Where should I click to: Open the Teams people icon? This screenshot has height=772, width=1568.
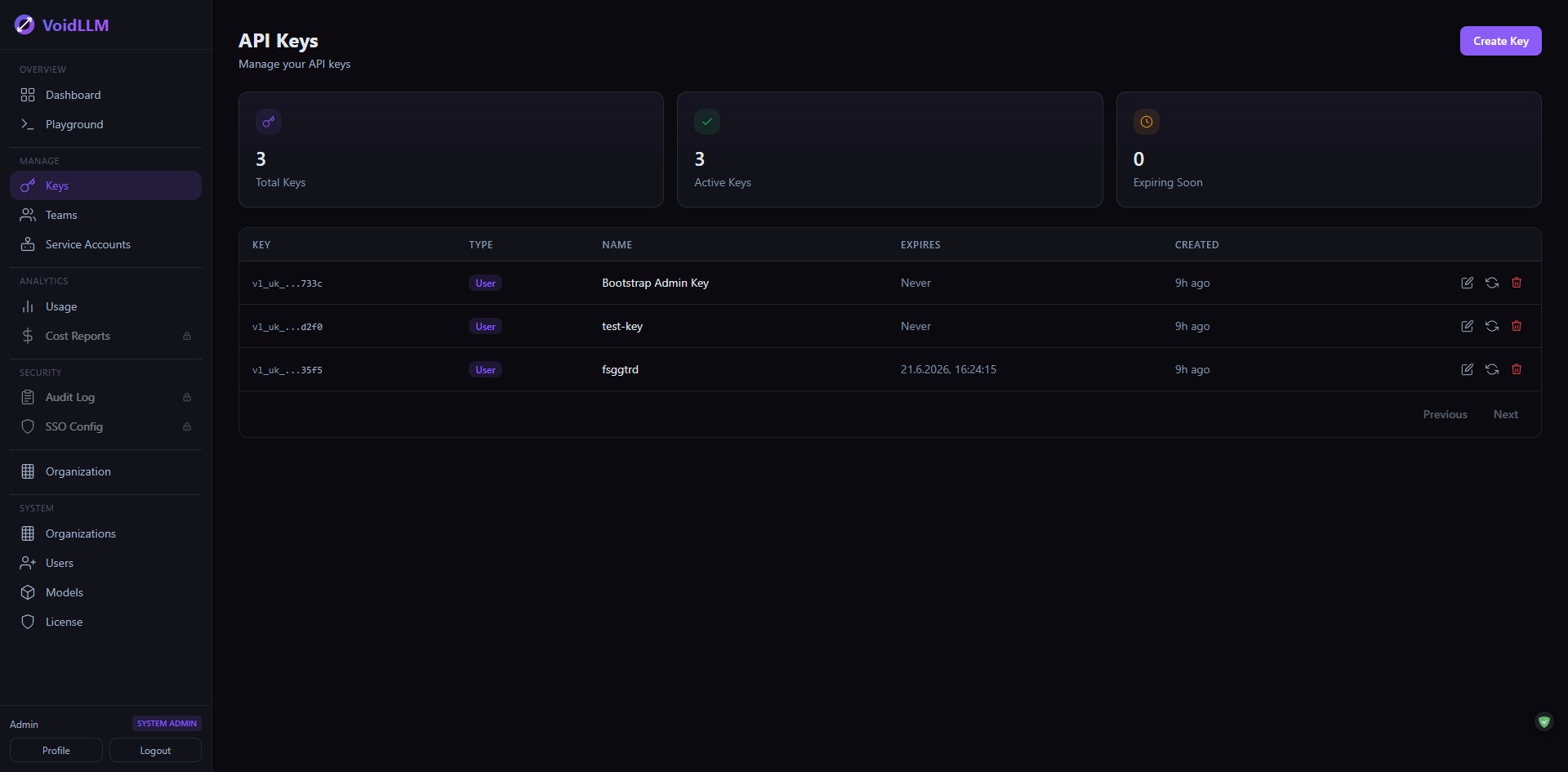pos(28,215)
